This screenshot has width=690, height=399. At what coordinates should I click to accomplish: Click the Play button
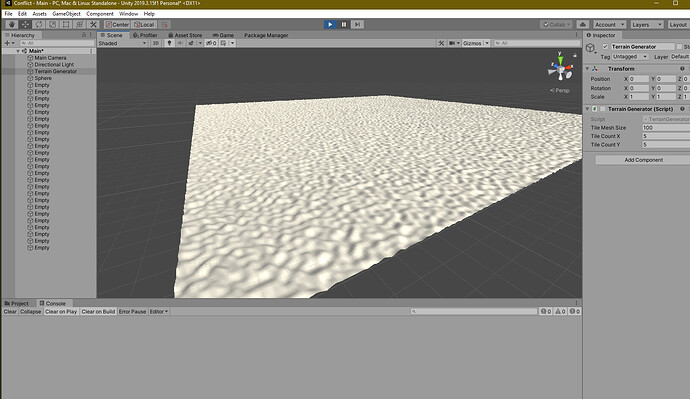coord(330,25)
